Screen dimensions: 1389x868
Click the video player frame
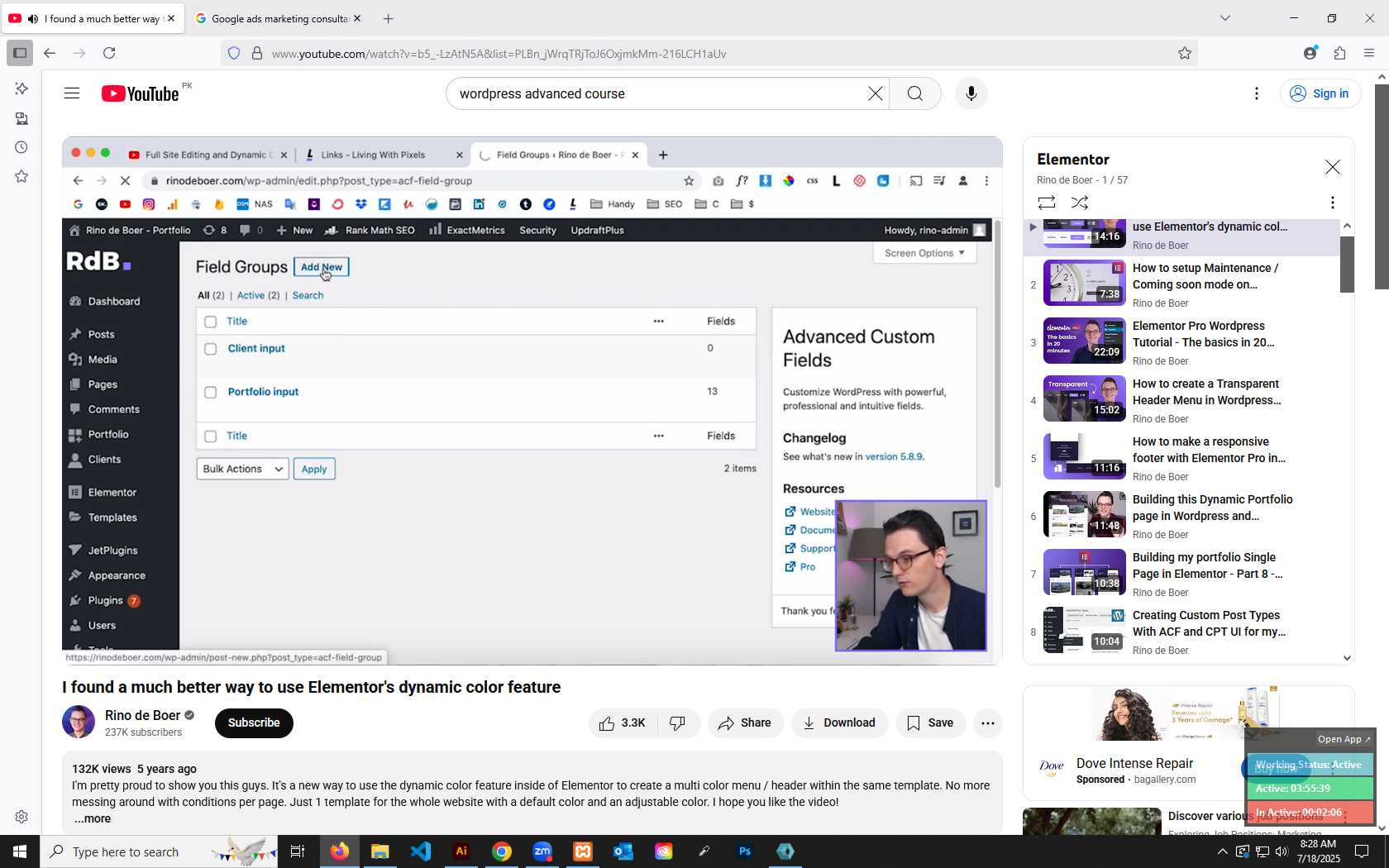click(532, 401)
